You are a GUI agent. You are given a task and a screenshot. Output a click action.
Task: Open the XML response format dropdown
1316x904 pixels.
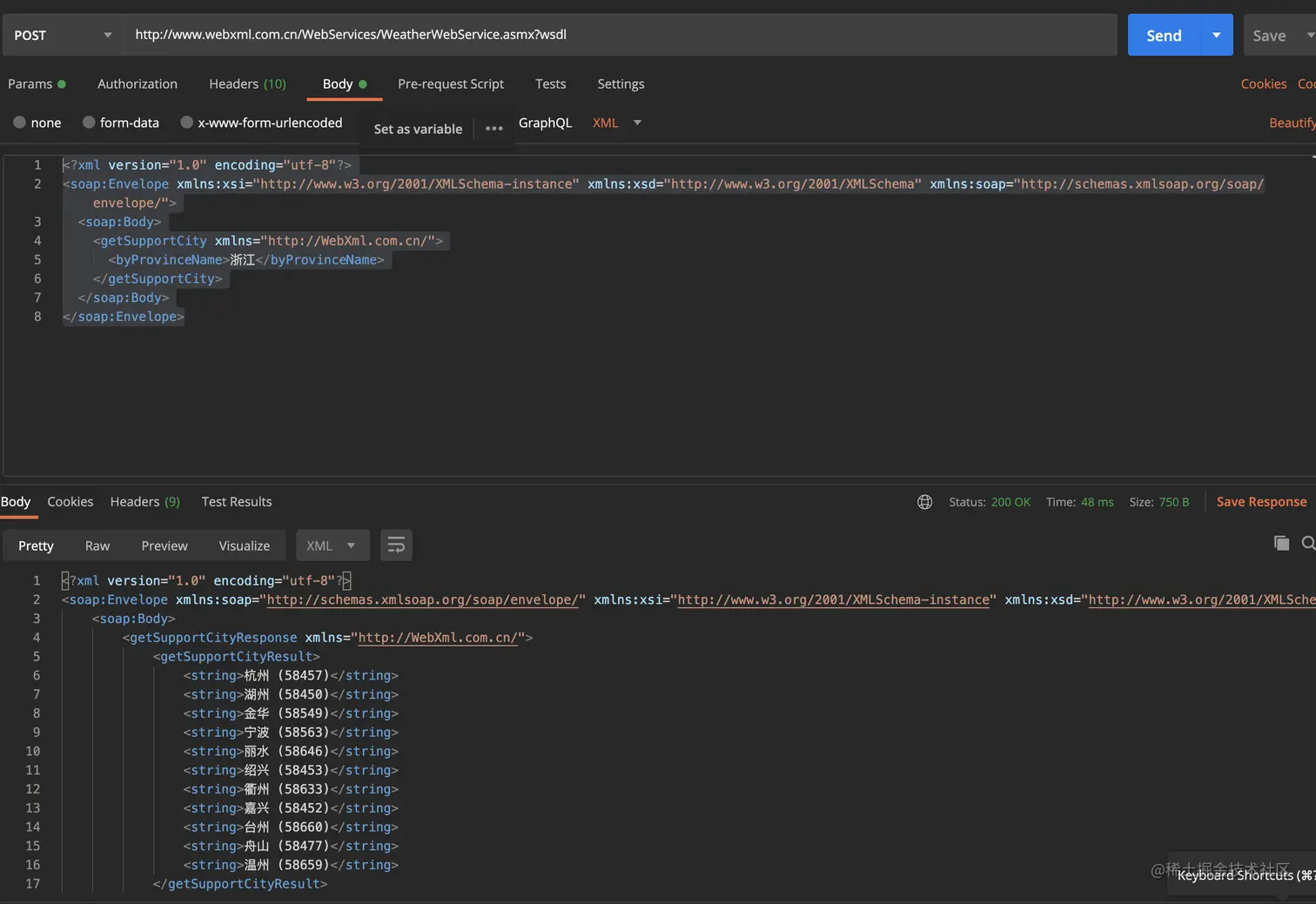pyautogui.click(x=332, y=546)
